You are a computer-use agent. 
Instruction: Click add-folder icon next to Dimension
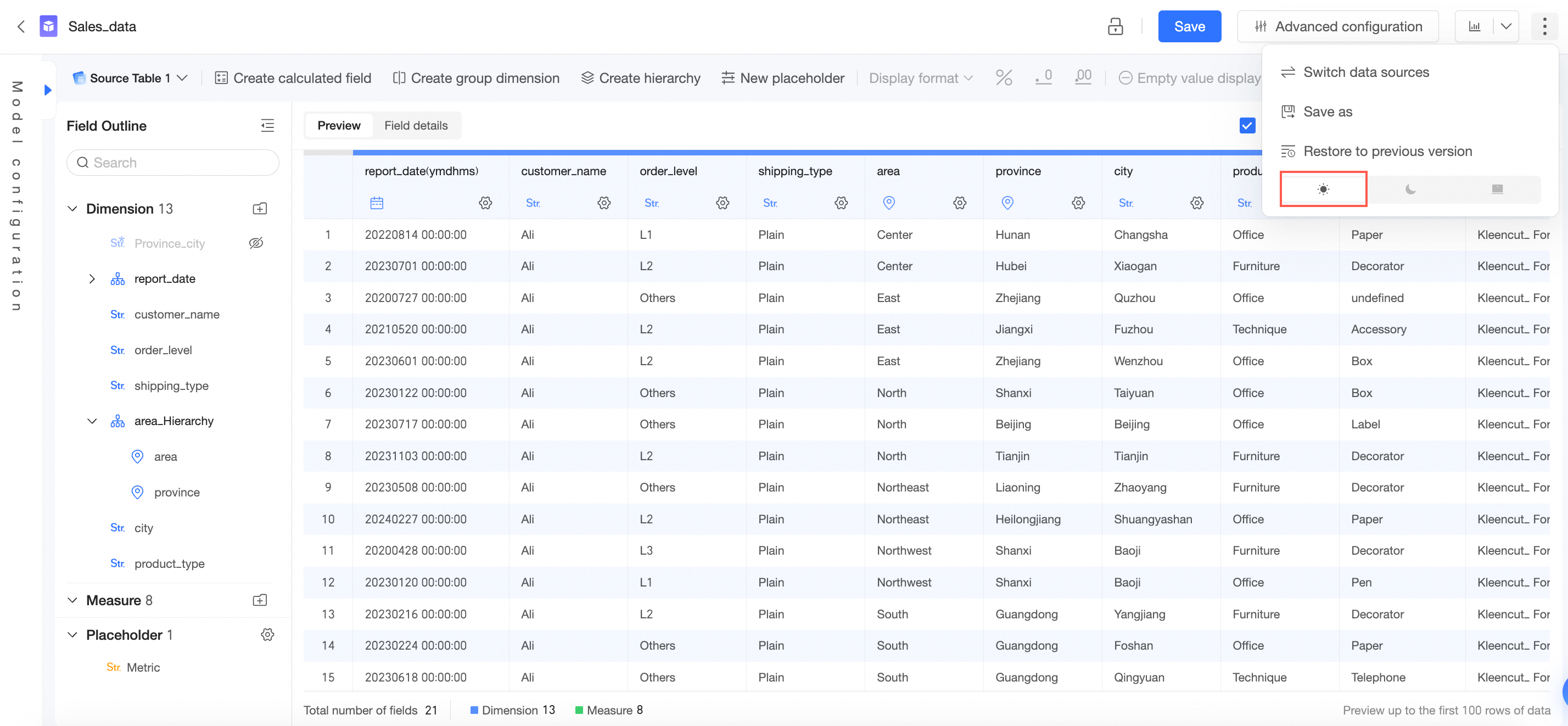(259, 209)
